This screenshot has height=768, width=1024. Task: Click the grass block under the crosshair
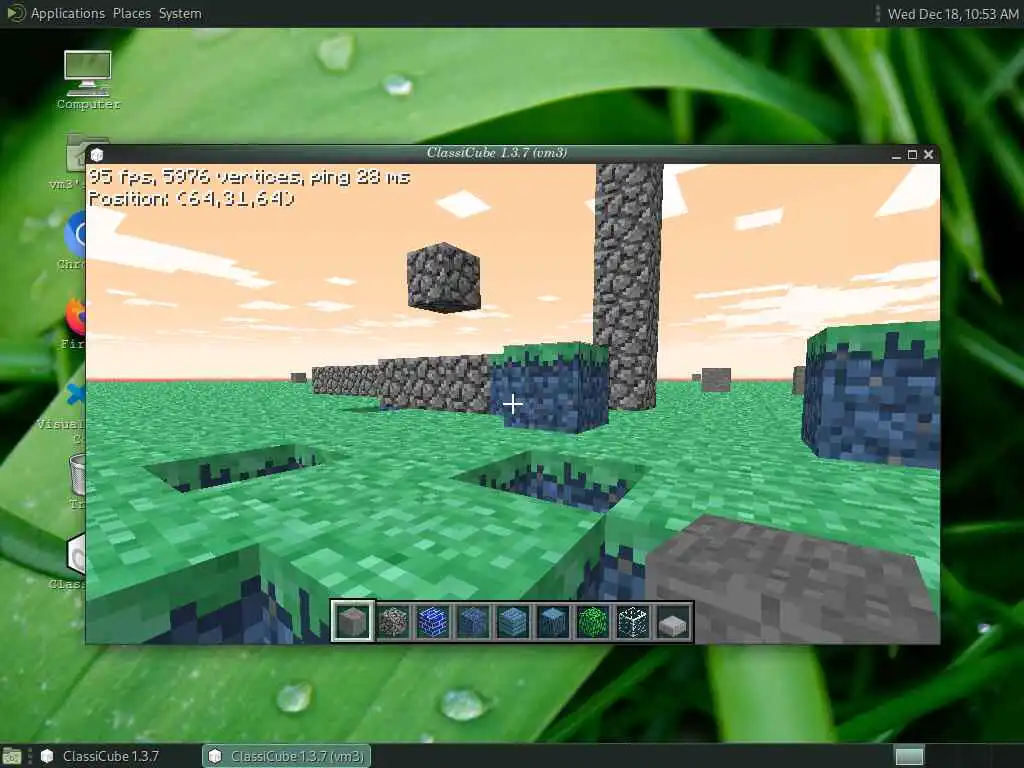click(x=550, y=387)
